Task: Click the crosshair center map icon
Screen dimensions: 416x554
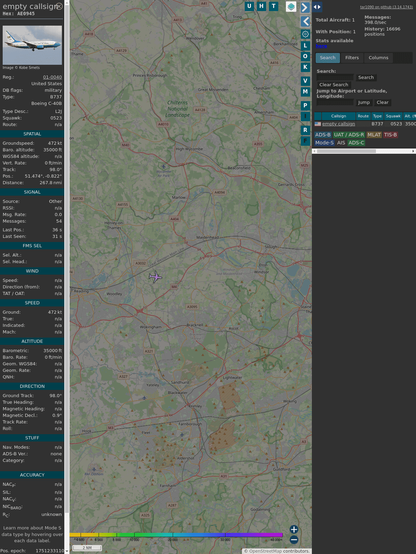Action: pyautogui.click(x=305, y=34)
